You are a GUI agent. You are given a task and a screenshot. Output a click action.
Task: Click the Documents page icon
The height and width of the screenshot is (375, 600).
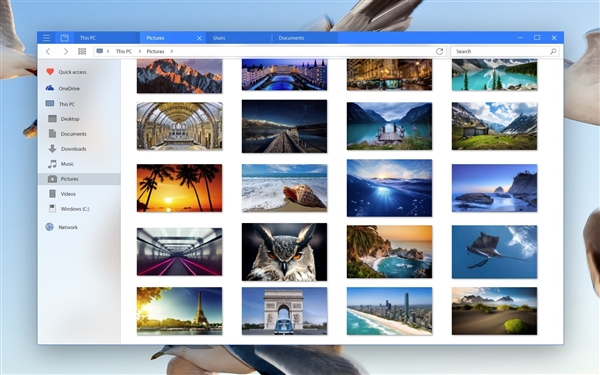(x=52, y=134)
